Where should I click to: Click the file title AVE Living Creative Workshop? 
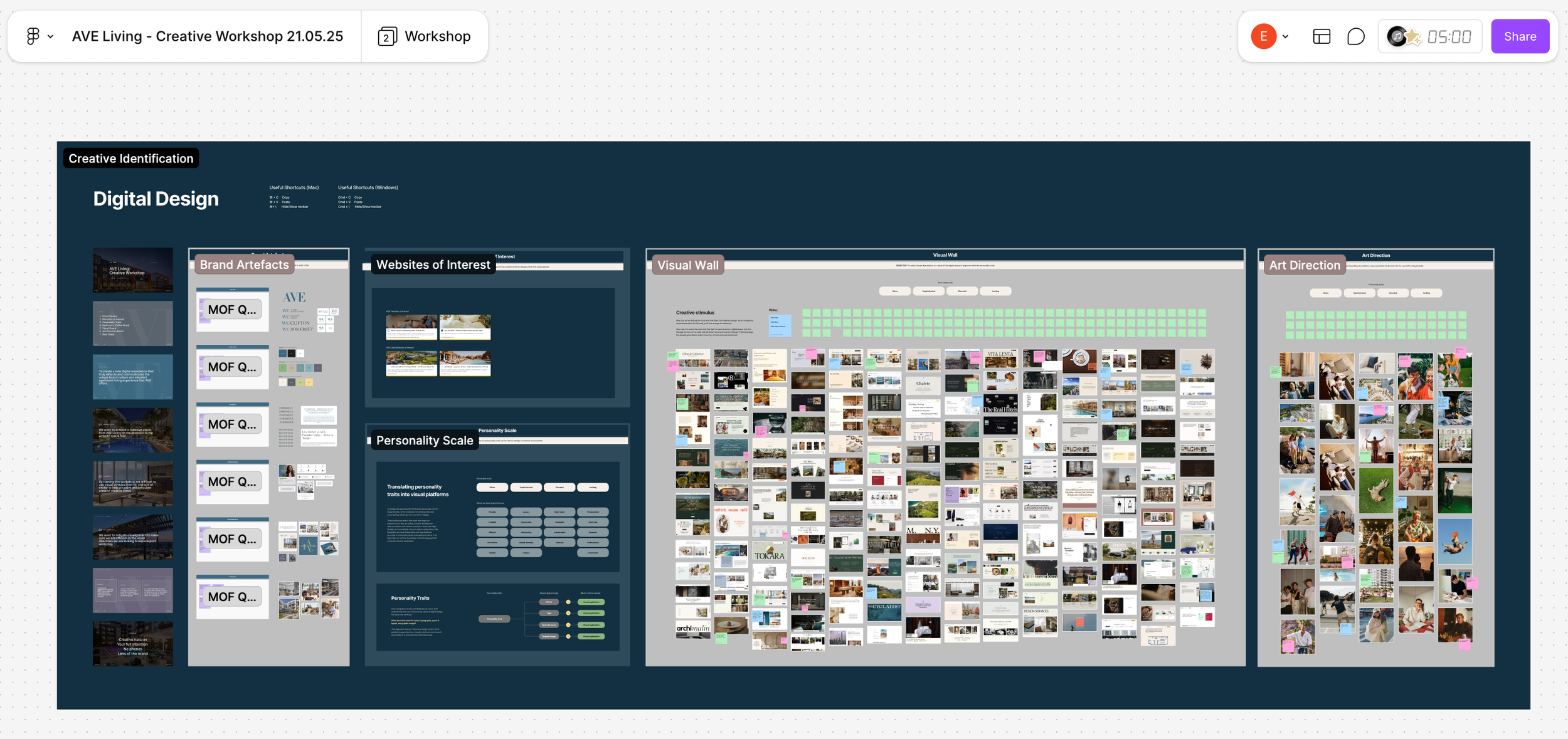coord(208,36)
